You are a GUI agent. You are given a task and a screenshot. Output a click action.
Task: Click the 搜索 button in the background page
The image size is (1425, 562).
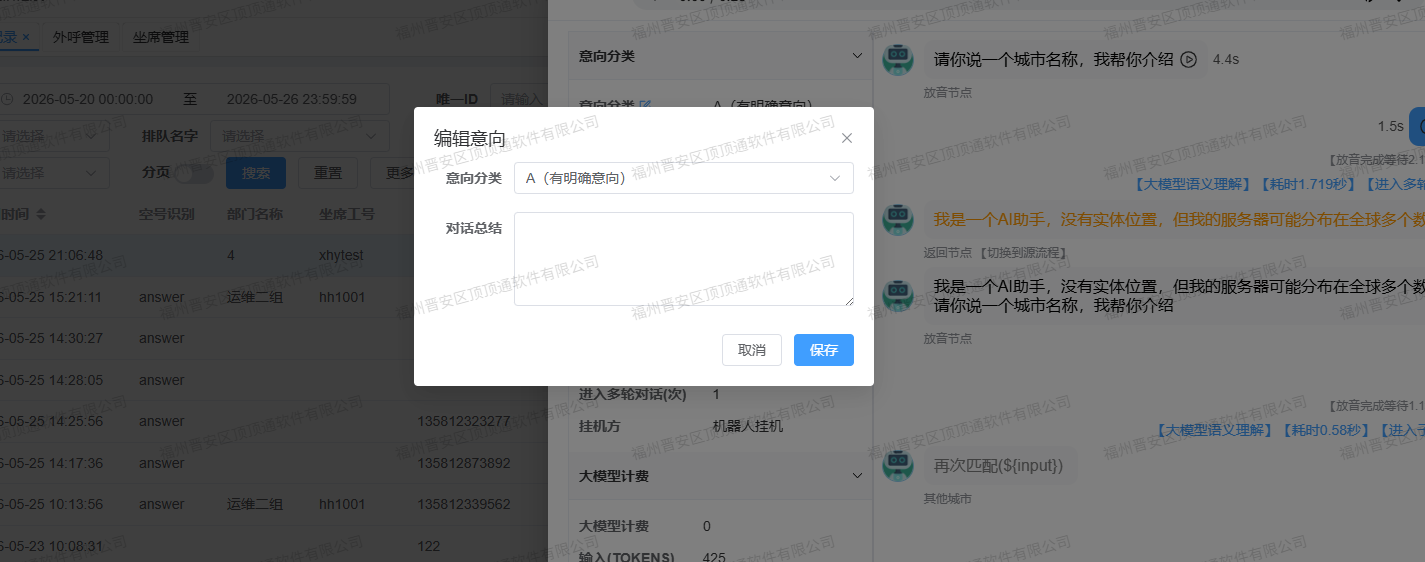click(x=256, y=172)
